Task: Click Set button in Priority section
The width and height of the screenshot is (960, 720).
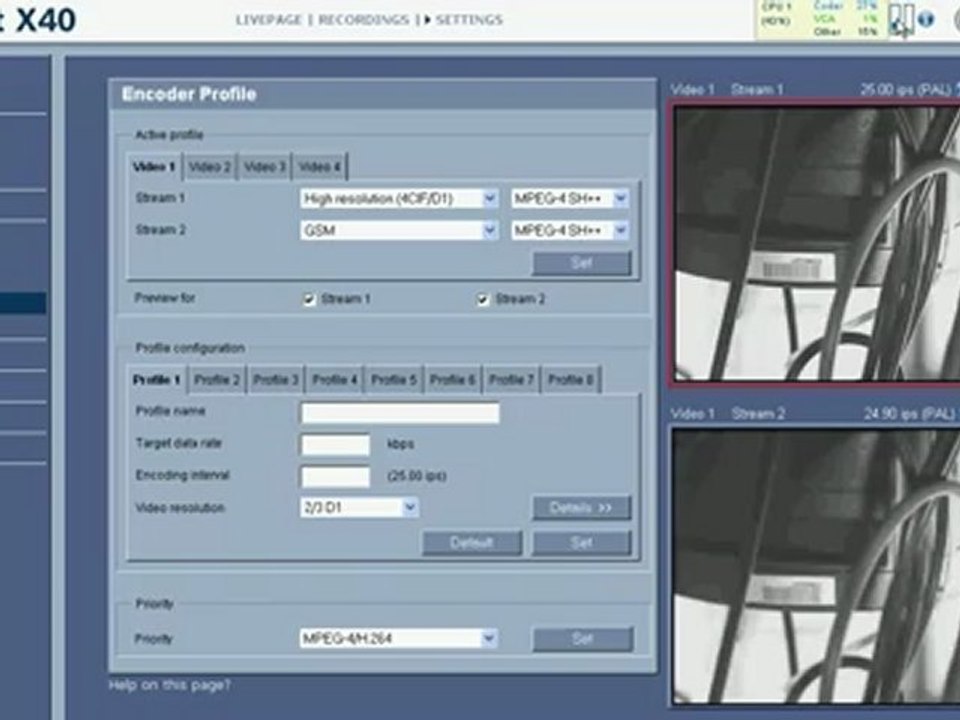Action: 583,639
